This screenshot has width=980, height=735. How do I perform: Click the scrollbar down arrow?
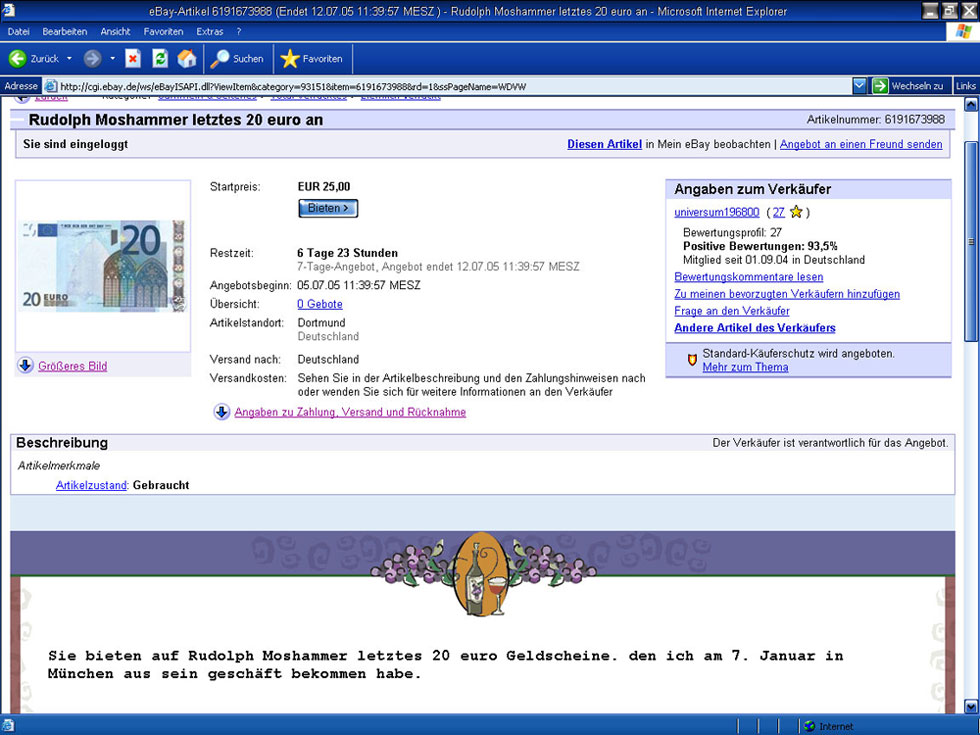click(x=971, y=706)
